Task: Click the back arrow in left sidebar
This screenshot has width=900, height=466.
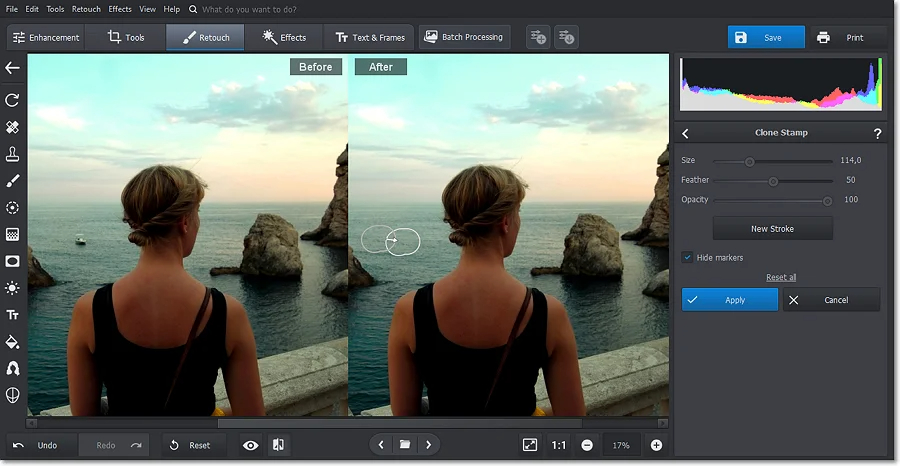Action: pyautogui.click(x=13, y=68)
